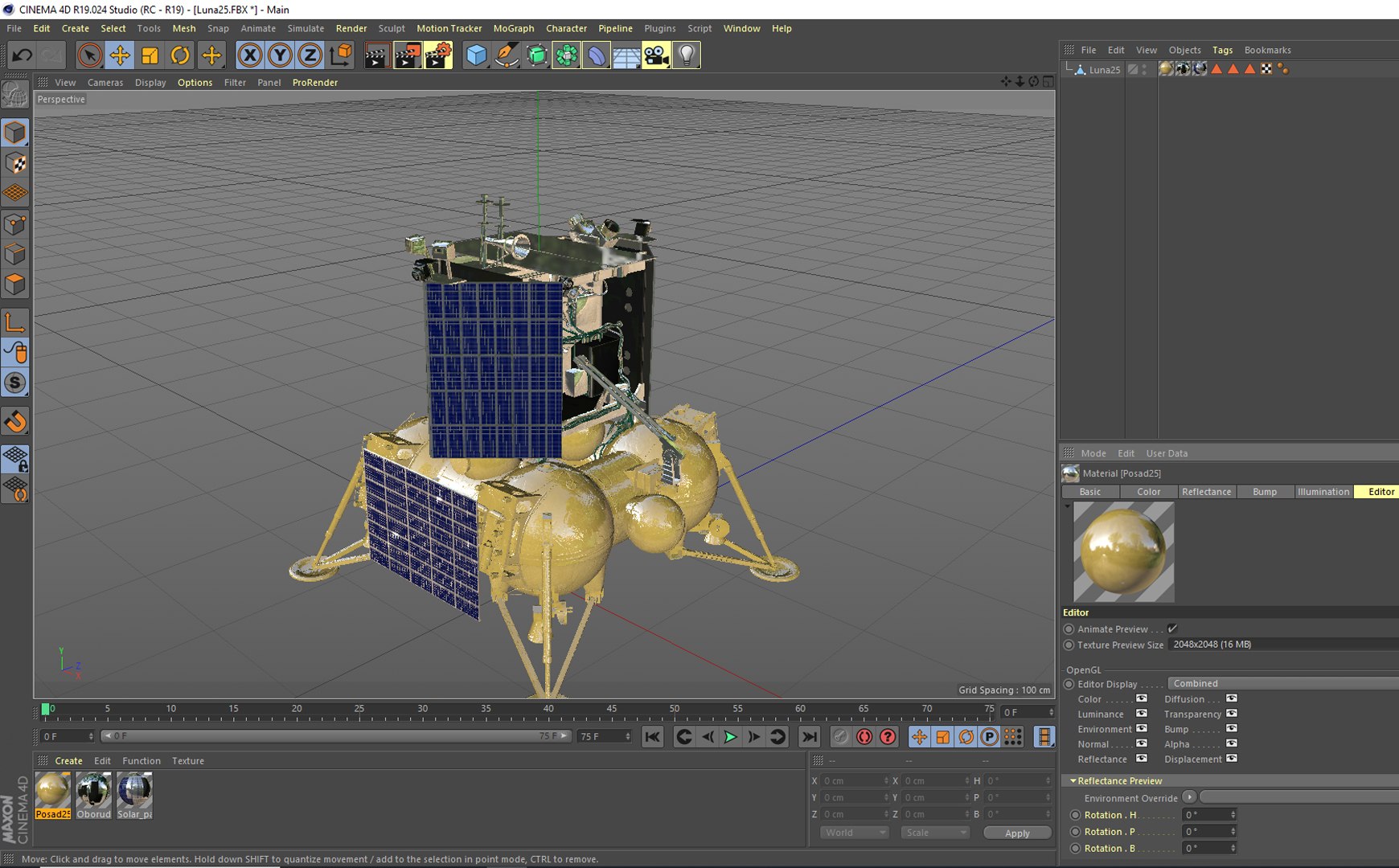Open the Editor Display Combined dropdown
The image size is (1399, 868).
pos(1283,684)
